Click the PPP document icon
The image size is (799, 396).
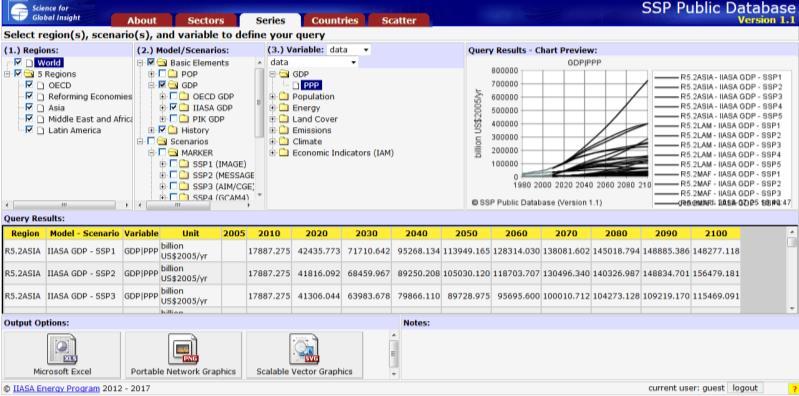tap(296, 85)
